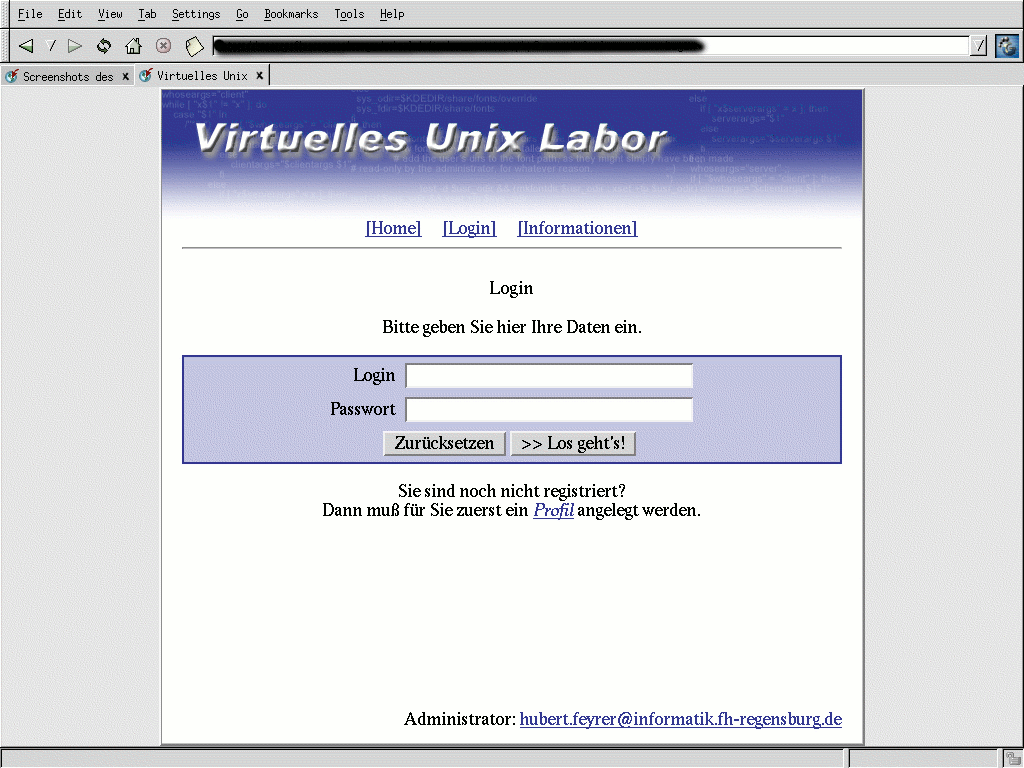This screenshot has height=768, width=1024.
Task: Click the Galeon logo at toolbar right
Action: 1006,46
